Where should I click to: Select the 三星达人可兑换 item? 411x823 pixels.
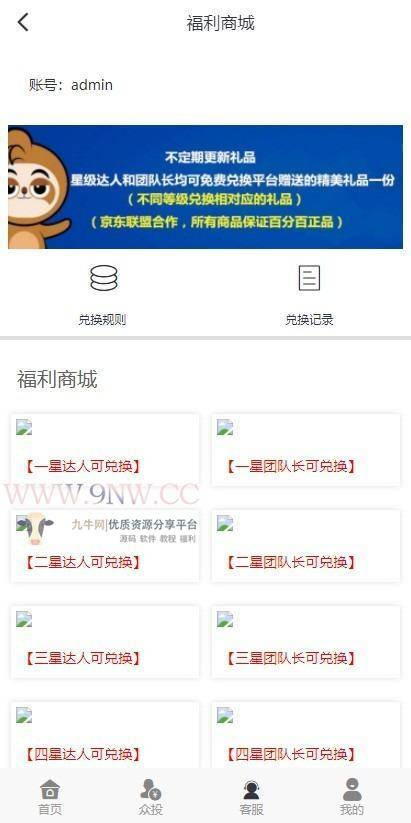click(x=105, y=642)
